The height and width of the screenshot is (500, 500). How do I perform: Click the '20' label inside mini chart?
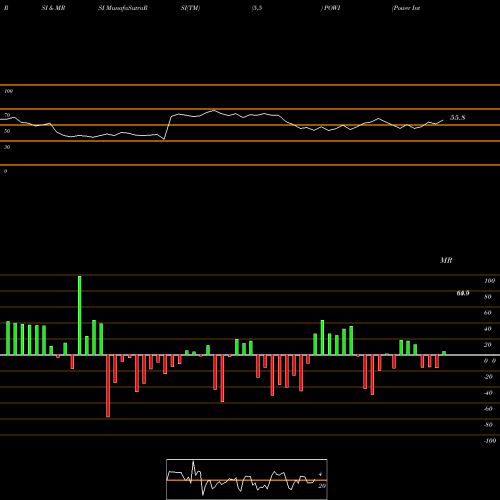coord(322,486)
